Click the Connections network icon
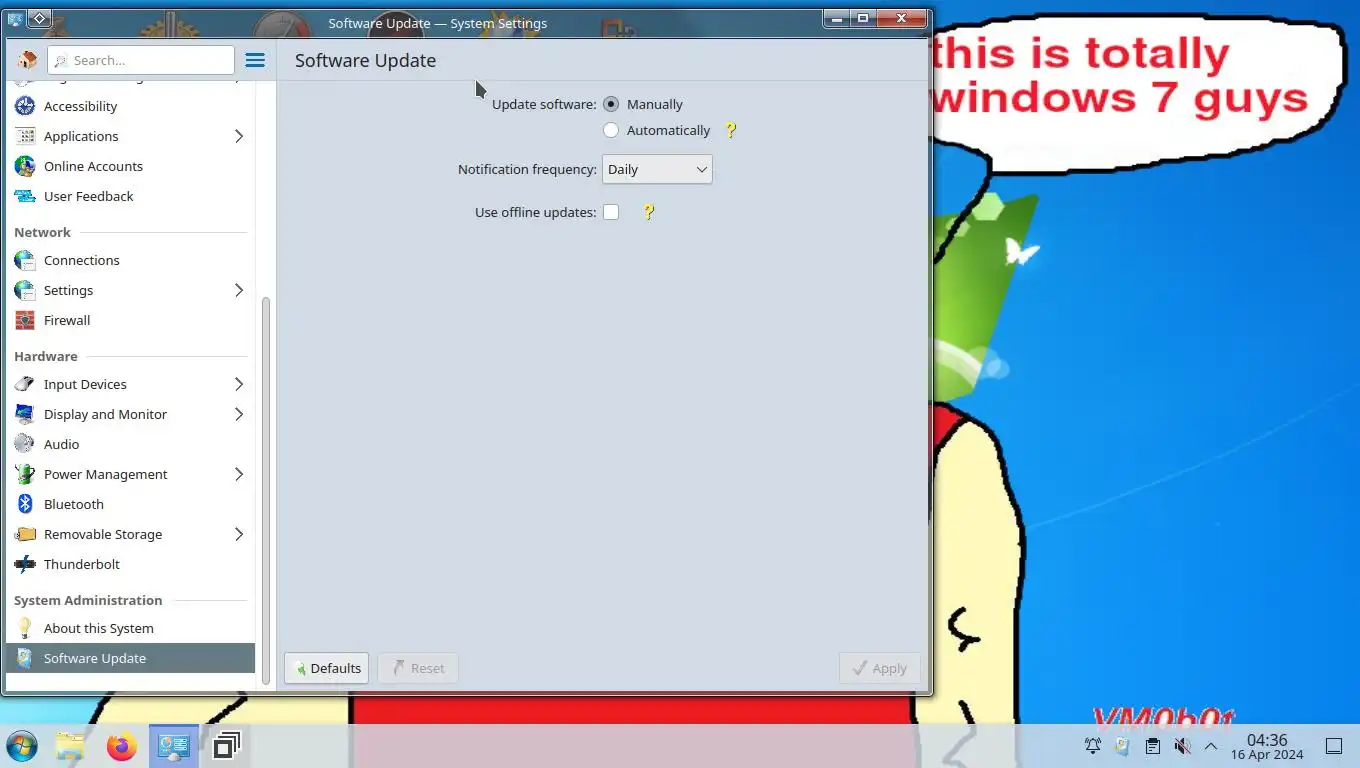The image size is (1360, 768). pos(25,260)
